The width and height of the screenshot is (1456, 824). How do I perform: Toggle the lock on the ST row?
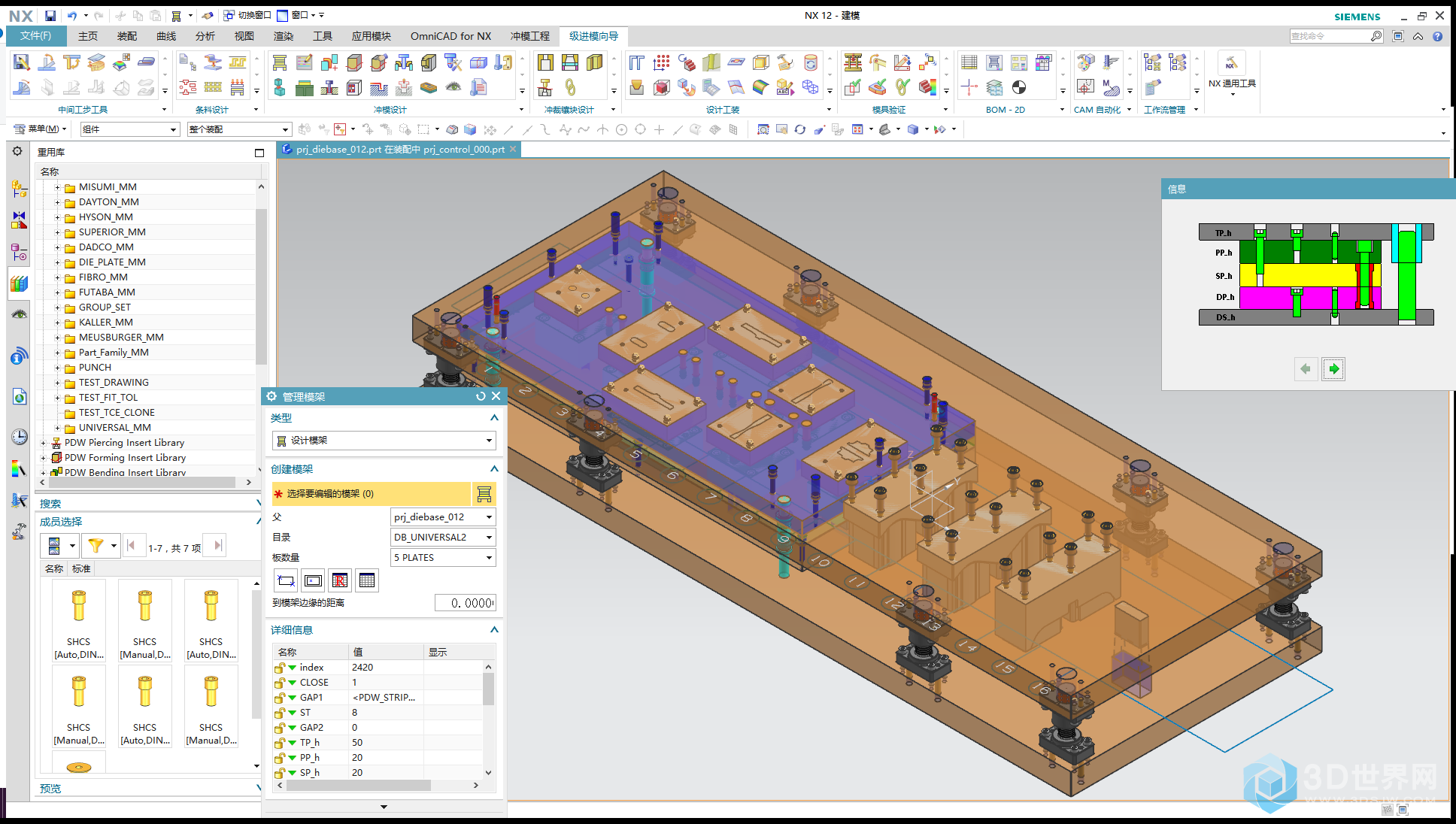tap(280, 713)
